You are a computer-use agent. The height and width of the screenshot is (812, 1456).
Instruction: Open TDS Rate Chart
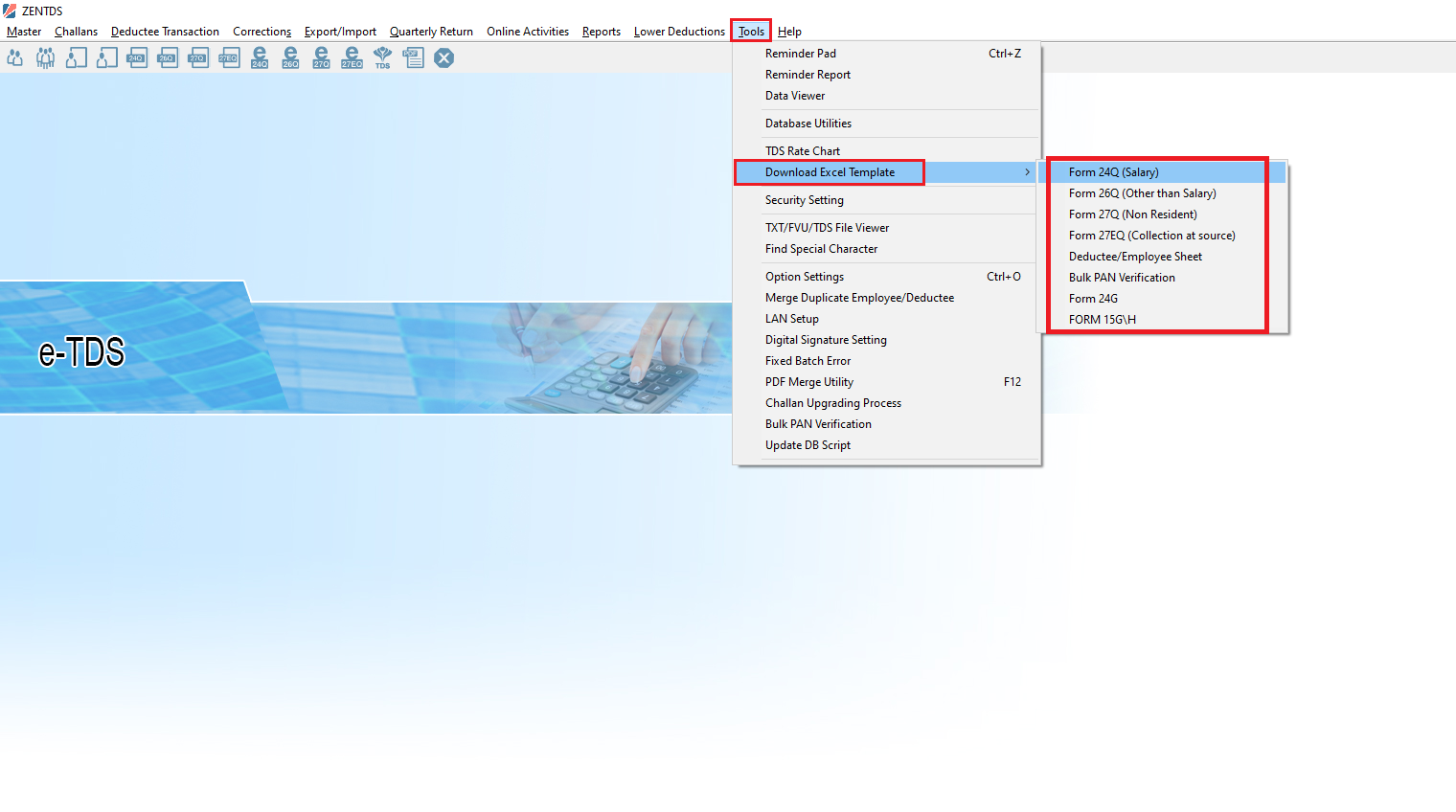[887, 151]
